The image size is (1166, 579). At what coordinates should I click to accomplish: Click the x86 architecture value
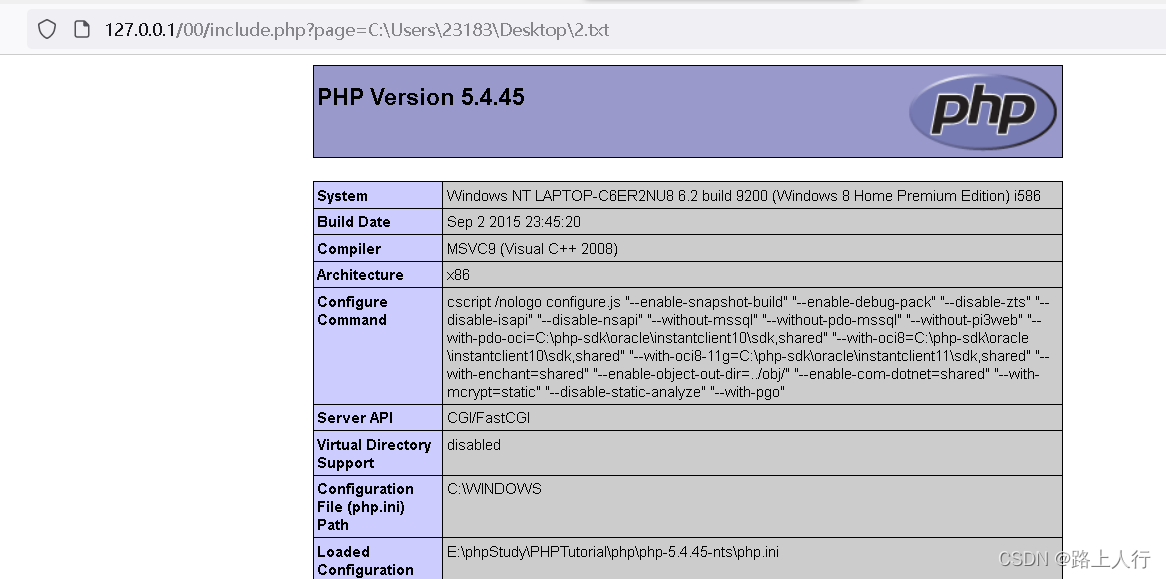click(458, 275)
